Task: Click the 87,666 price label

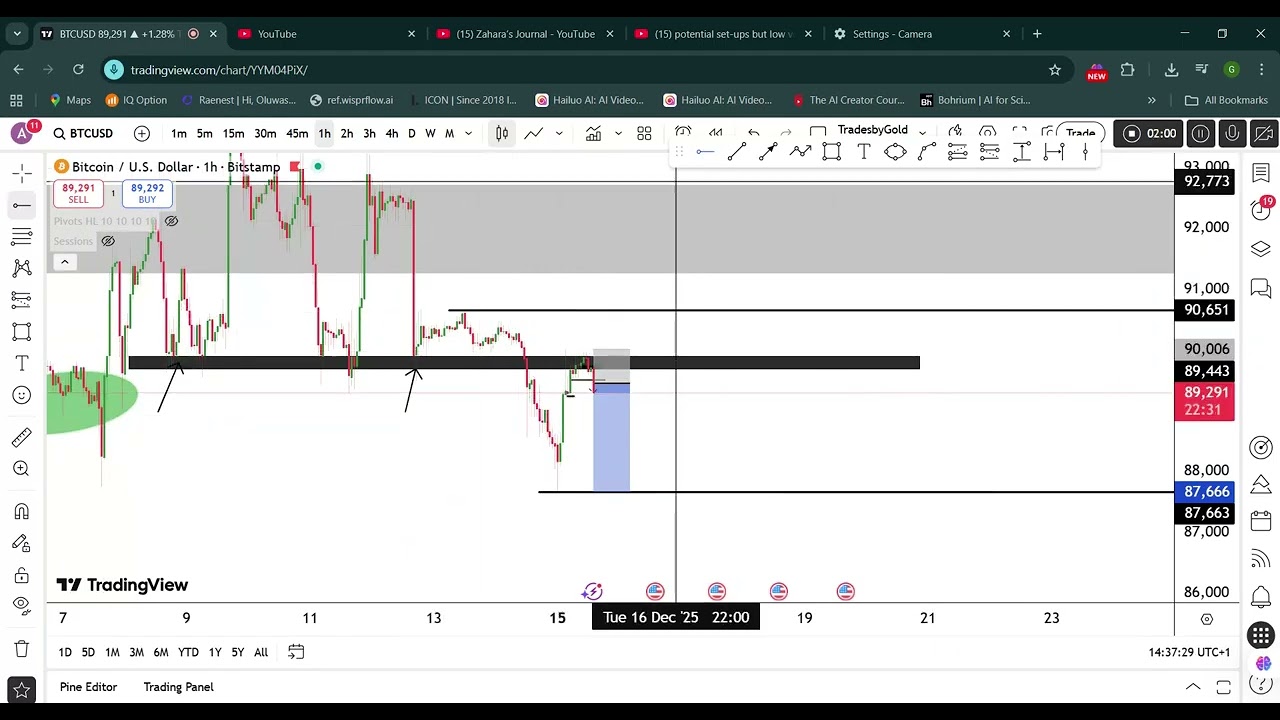Action: [x=1206, y=492]
